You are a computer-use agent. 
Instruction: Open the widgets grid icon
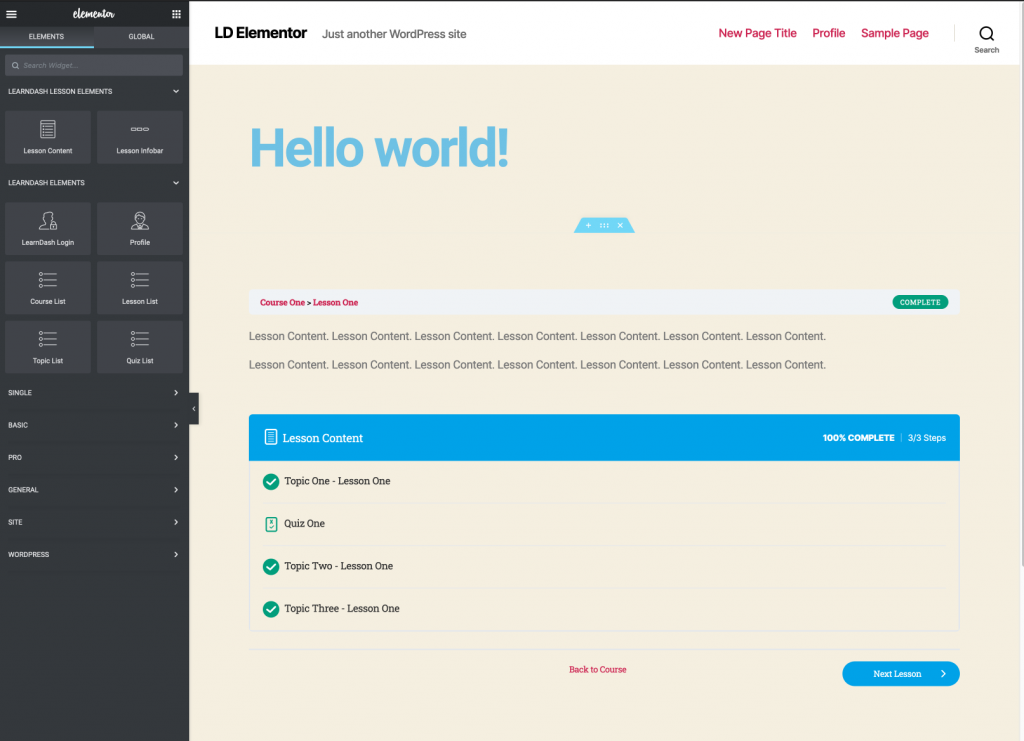coord(176,14)
